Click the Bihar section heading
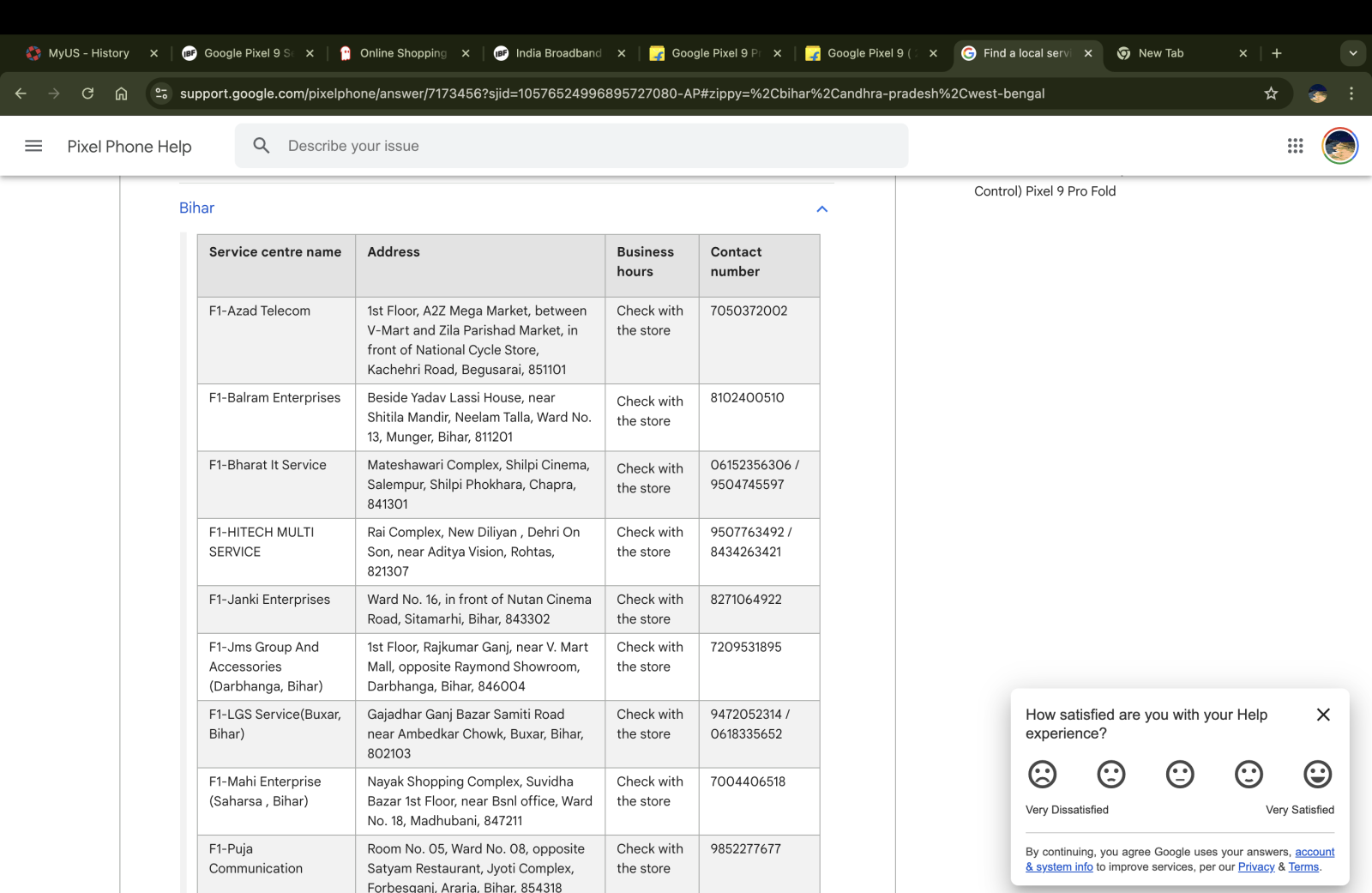This screenshot has height=893, width=1372. [x=196, y=208]
